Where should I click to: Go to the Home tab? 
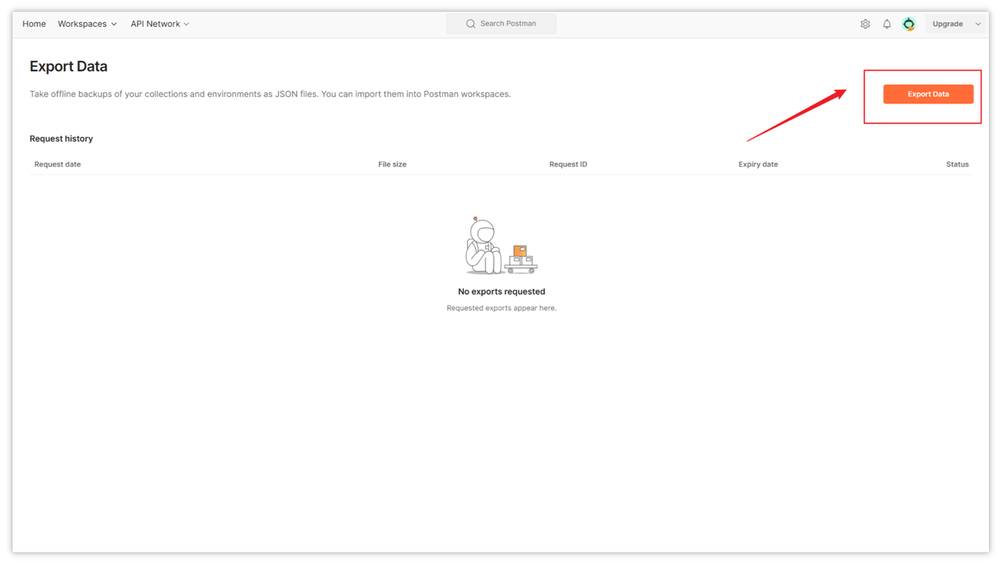tap(34, 24)
